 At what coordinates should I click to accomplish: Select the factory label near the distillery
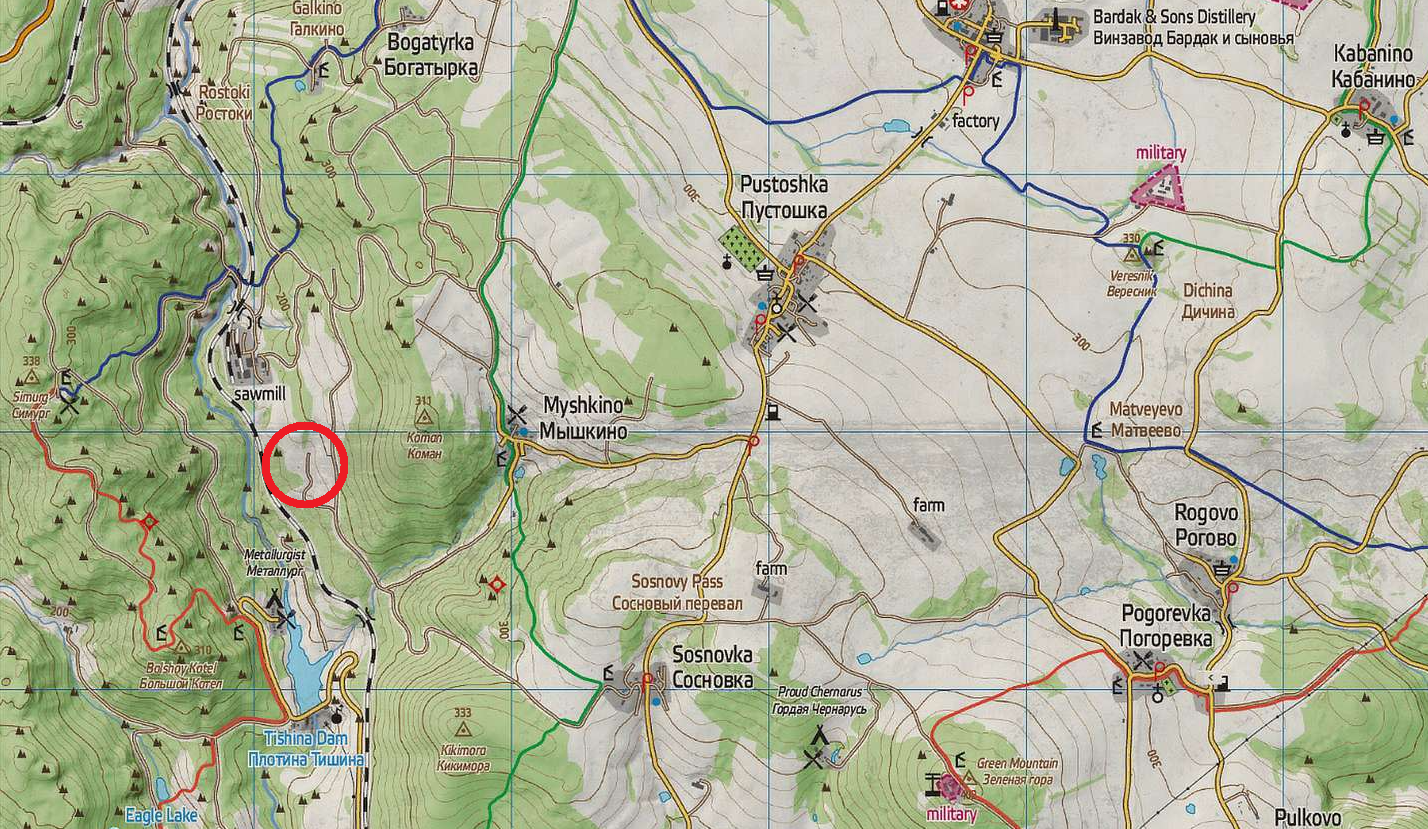click(976, 121)
